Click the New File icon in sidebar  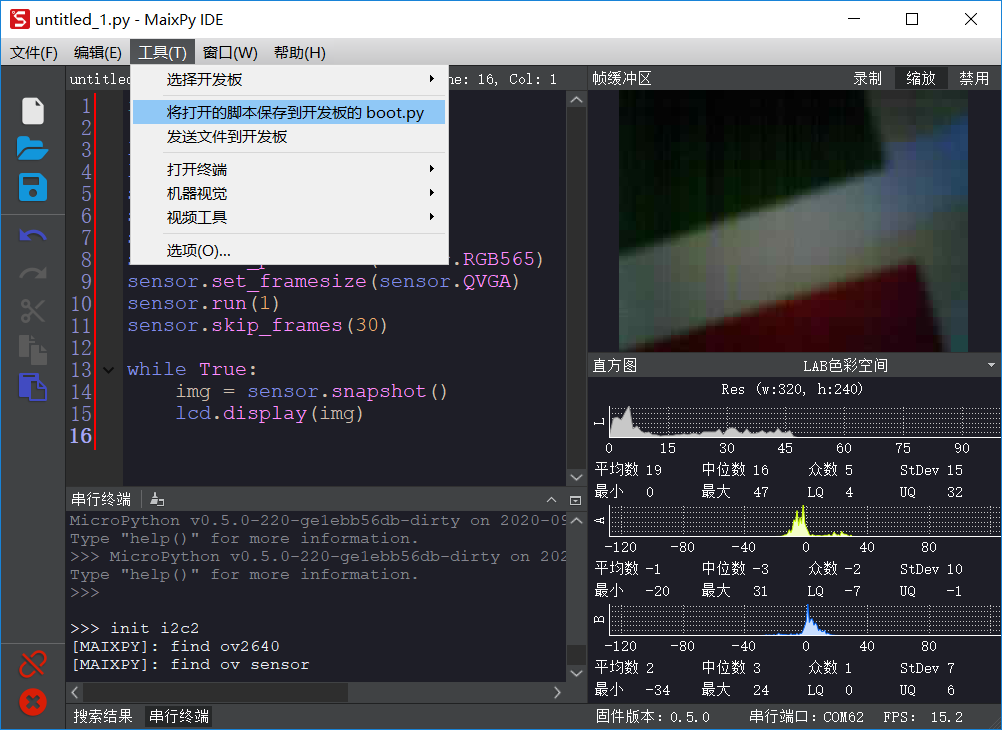[x=33, y=111]
